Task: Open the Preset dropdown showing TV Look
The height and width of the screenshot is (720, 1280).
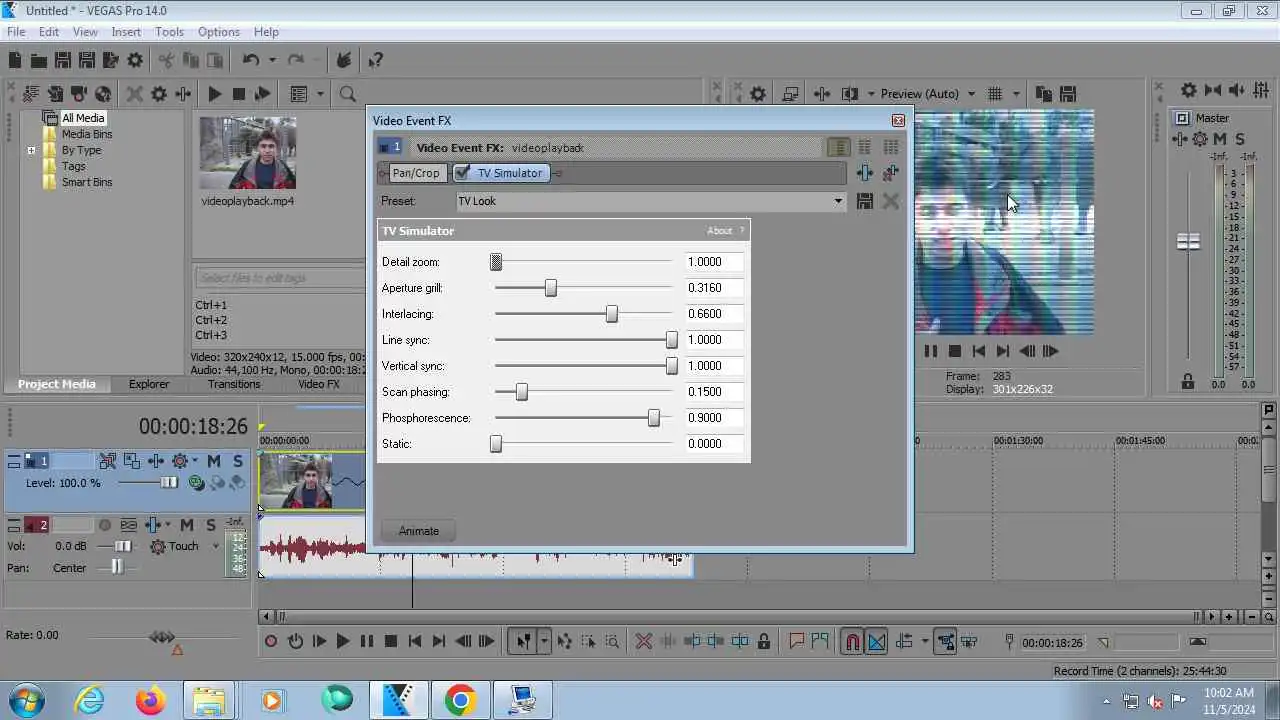Action: (838, 201)
